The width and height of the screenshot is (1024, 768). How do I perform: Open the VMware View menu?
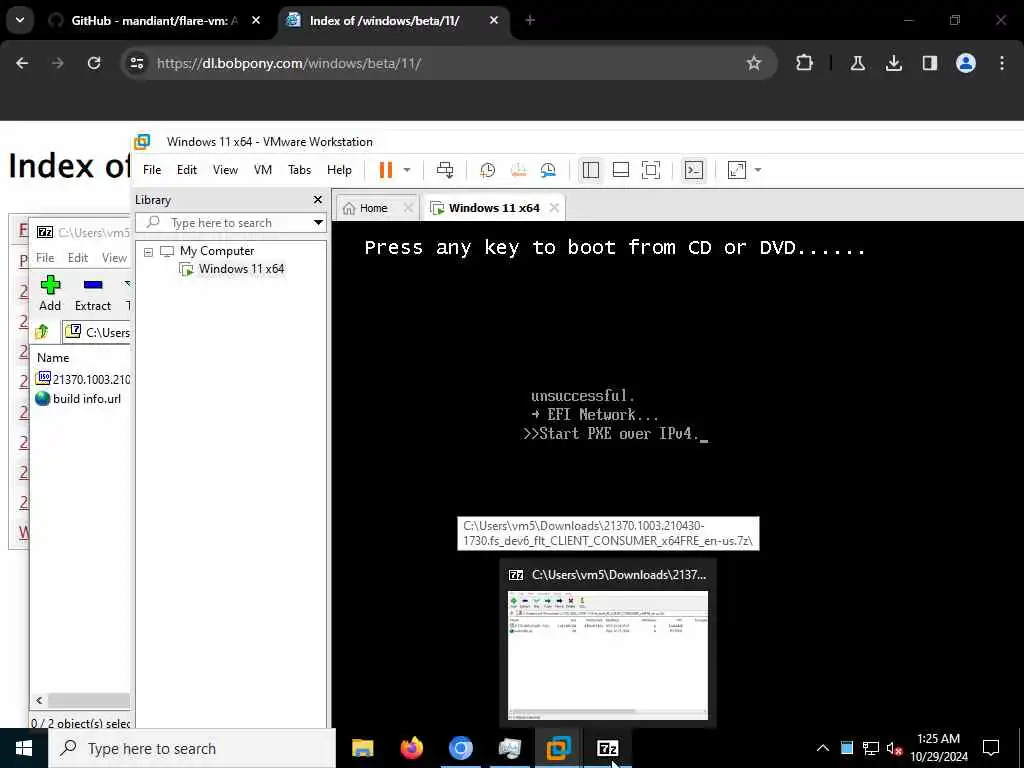coord(225,170)
